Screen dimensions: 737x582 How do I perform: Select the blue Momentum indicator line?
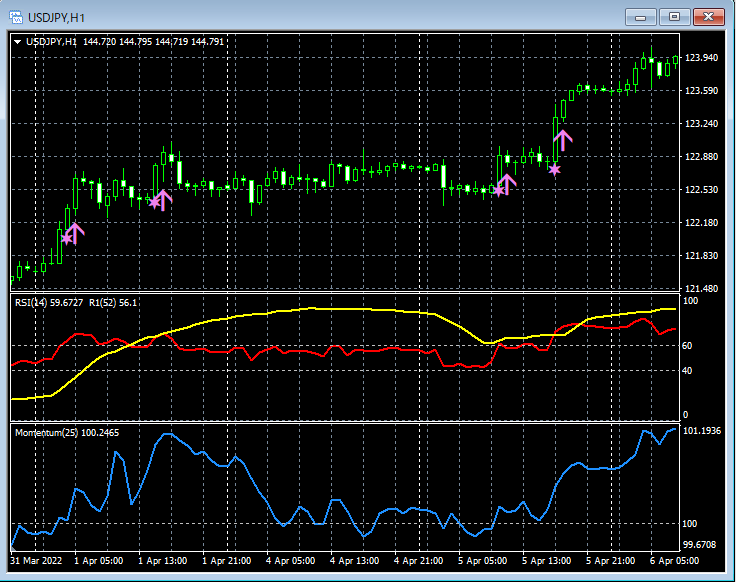170,436
